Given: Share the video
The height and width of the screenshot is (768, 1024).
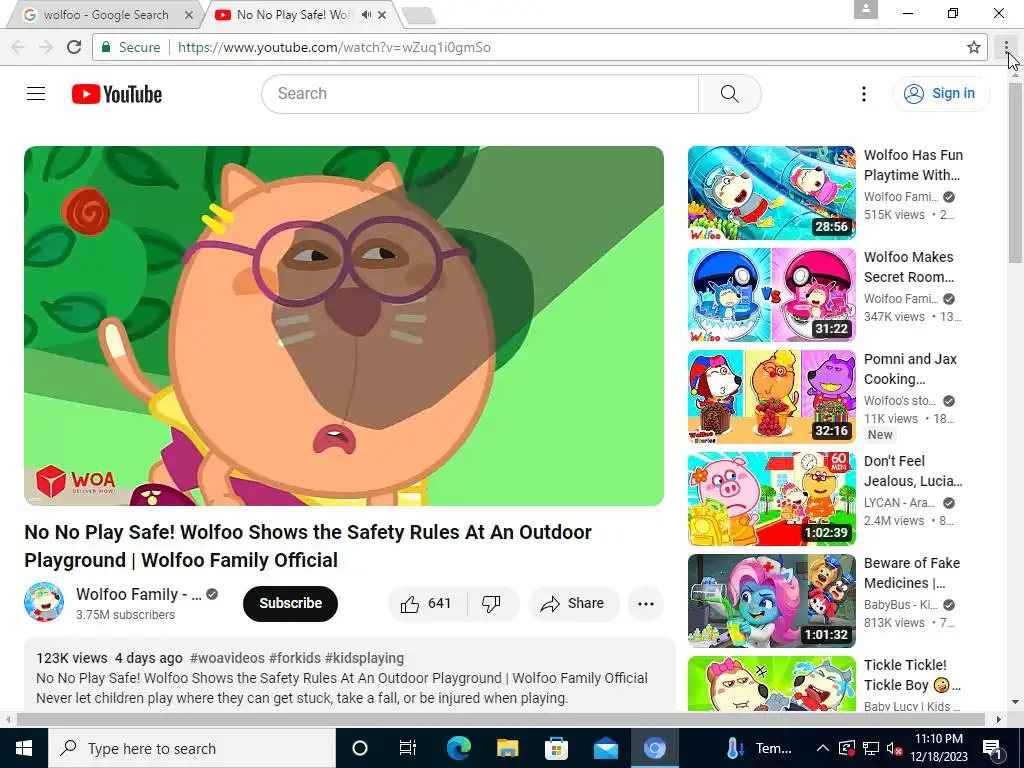Looking at the screenshot, I should pos(573,603).
